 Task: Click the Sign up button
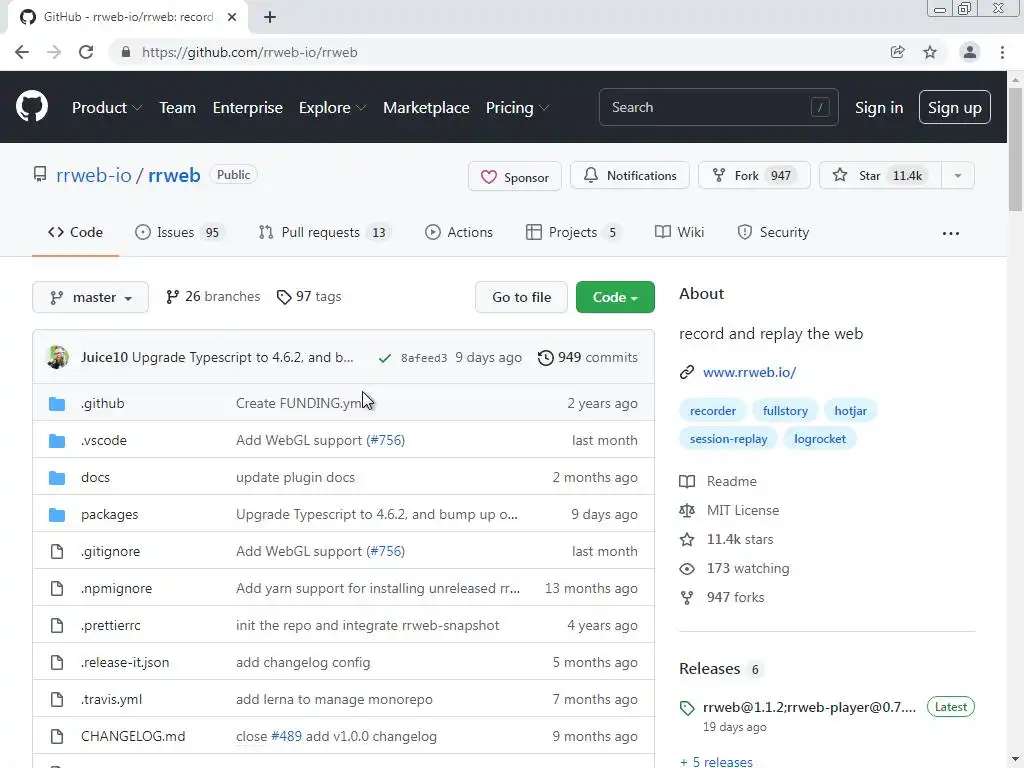click(x=954, y=108)
